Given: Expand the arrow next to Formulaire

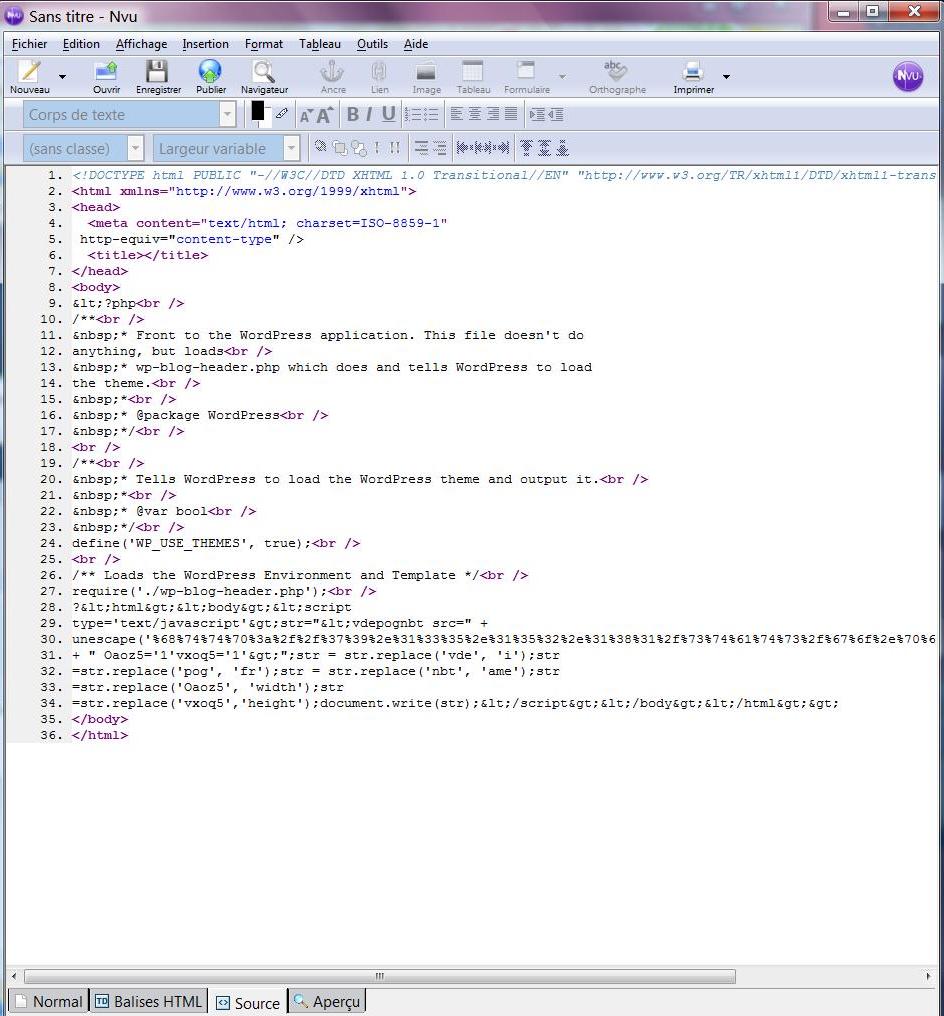Looking at the screenshot, I should point(562,76).
